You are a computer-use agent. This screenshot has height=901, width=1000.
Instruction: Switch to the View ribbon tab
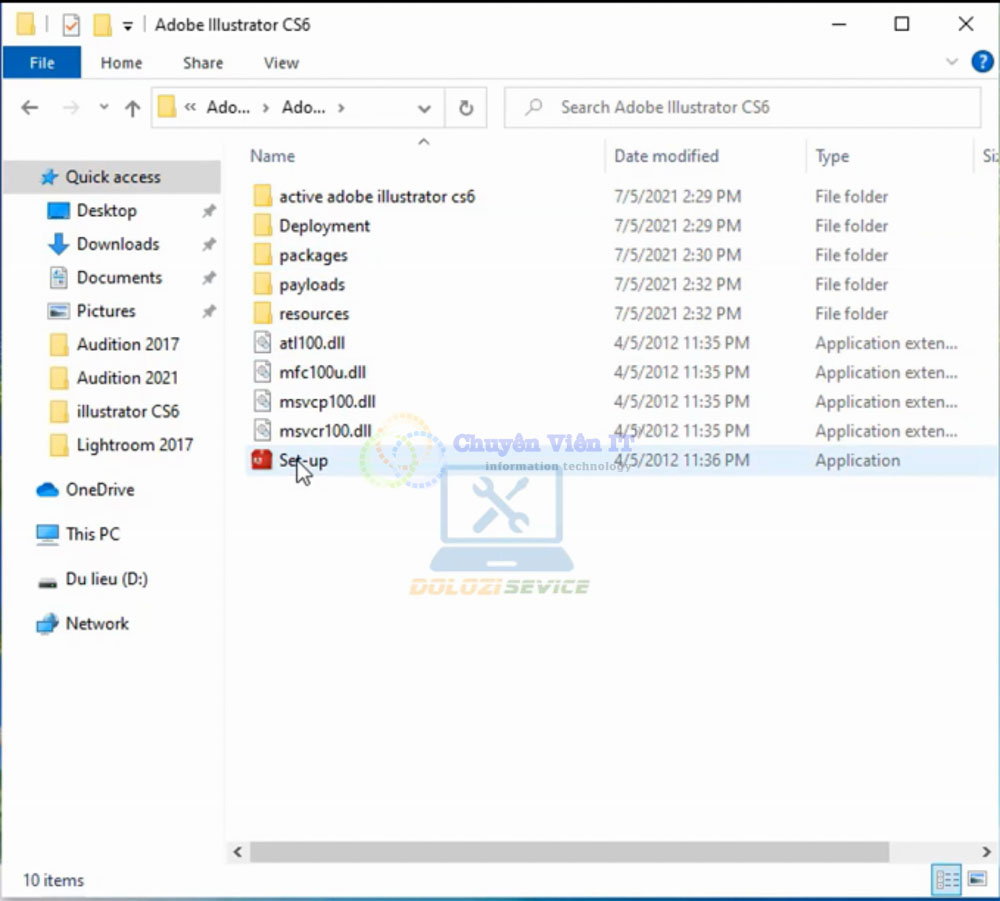click(x=281, y=63)
